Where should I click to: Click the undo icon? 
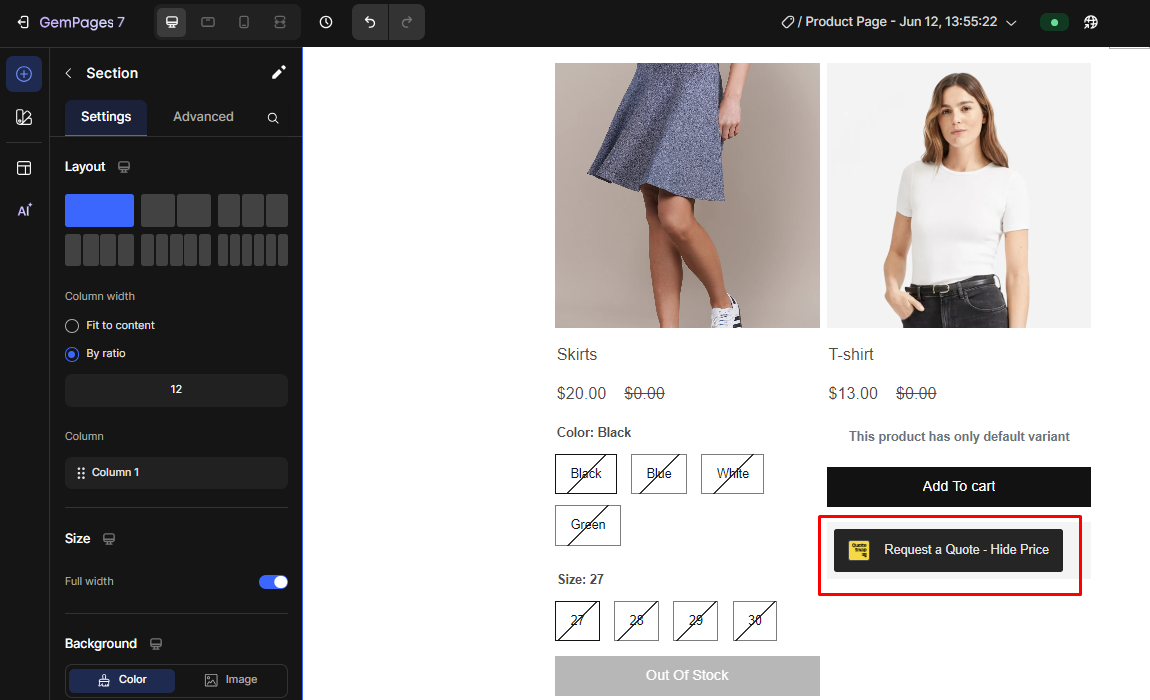point(369,22)
